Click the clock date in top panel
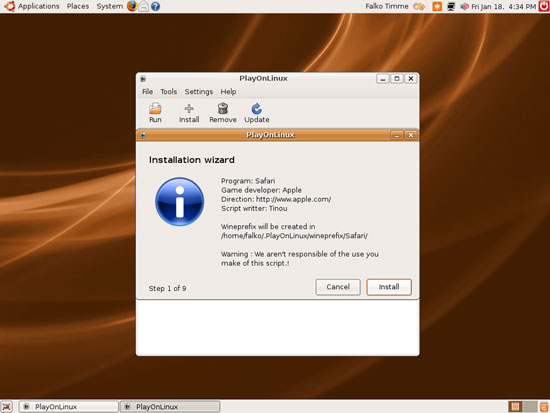Viewport: 550px width, 413px height. [x=503, y=6]
